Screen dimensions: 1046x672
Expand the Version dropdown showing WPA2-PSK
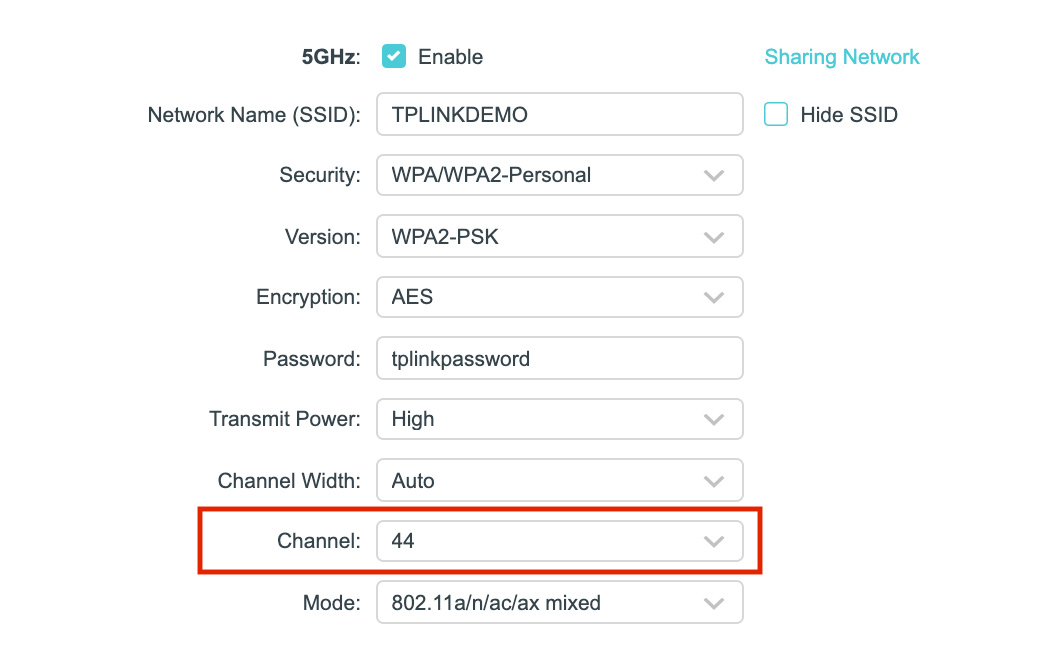coord(559,237)
